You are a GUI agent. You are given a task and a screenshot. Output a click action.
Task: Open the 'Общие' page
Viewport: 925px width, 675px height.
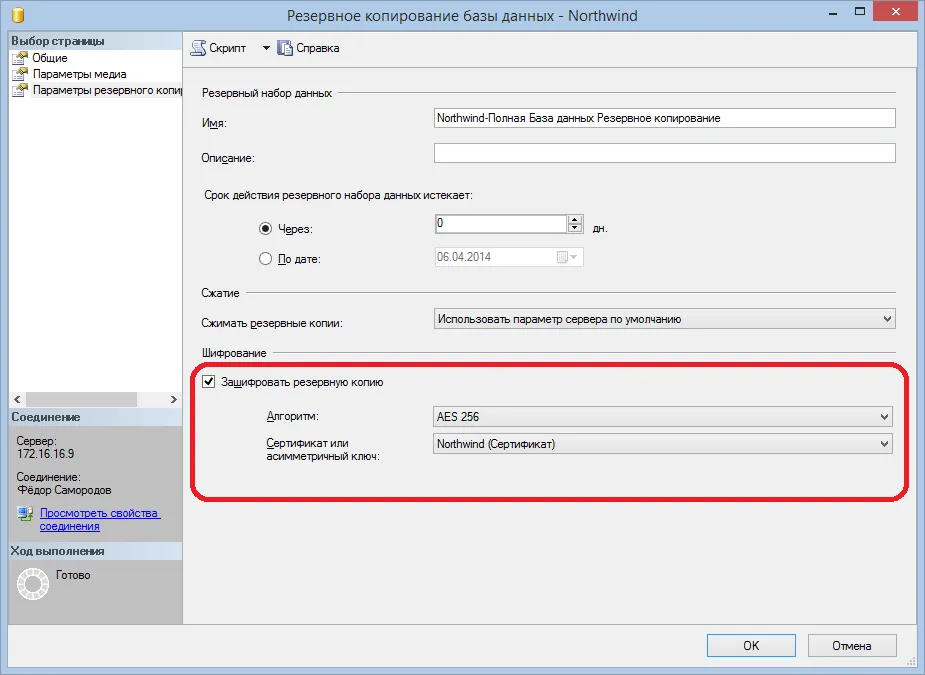tap(50, 58)
